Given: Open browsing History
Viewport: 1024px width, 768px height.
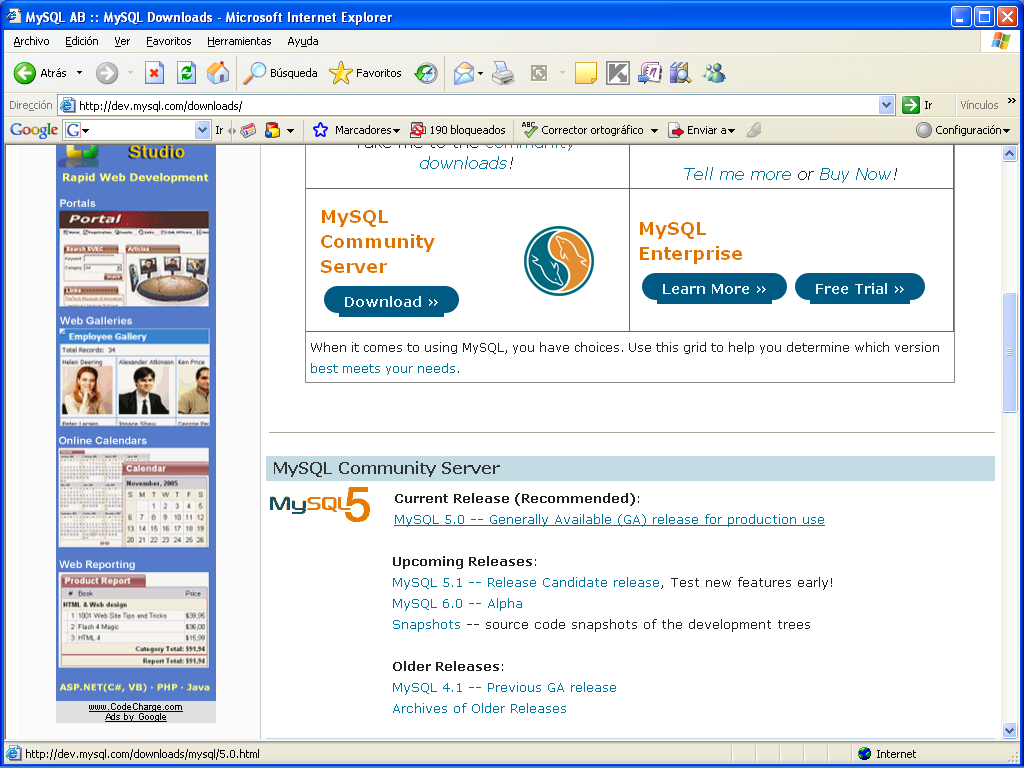Looking at the screenshot, I should [x=426, y=73].
